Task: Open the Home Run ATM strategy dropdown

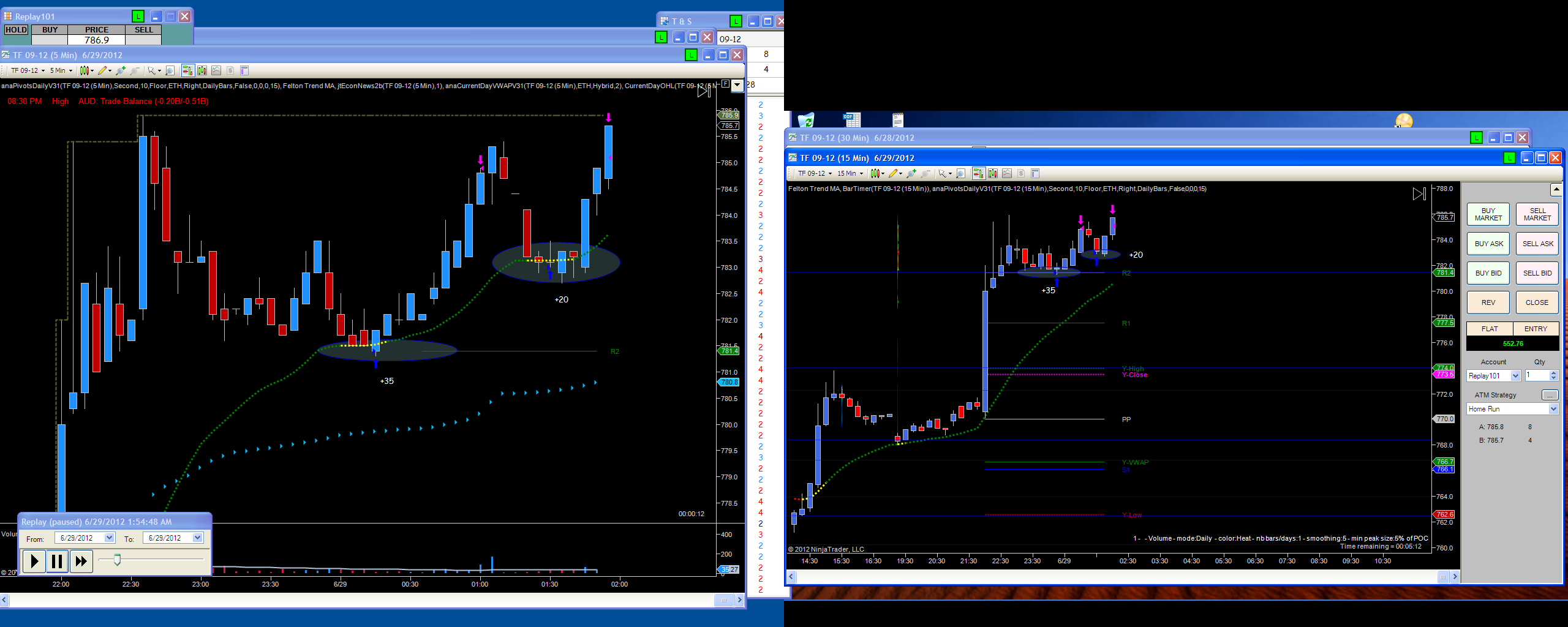Action: [1553, 409]
